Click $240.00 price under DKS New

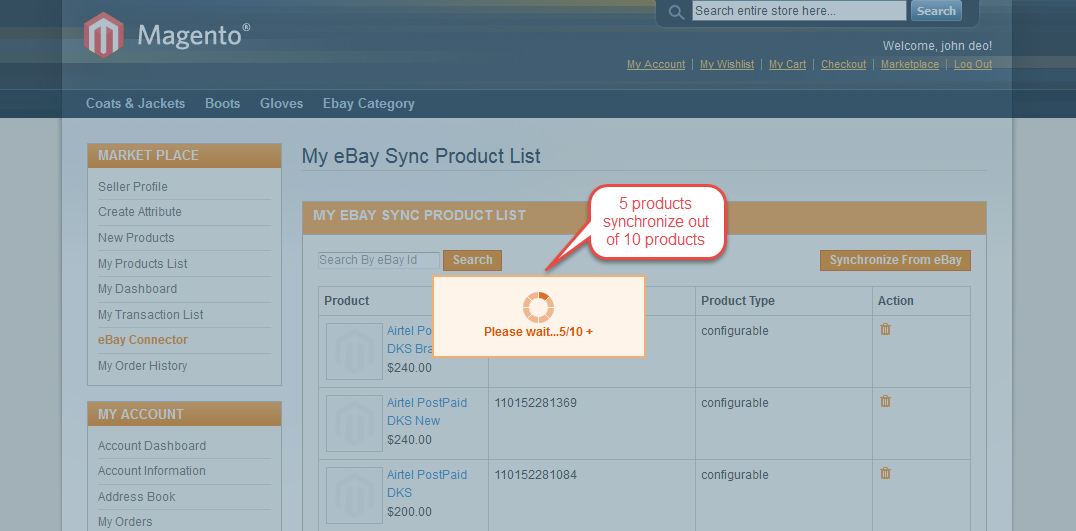pyautogui.click(x=410, y=440)
